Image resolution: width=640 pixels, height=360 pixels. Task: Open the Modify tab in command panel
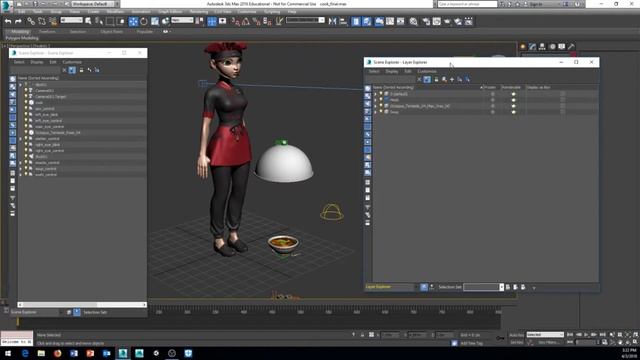click(x=532, y=47)
